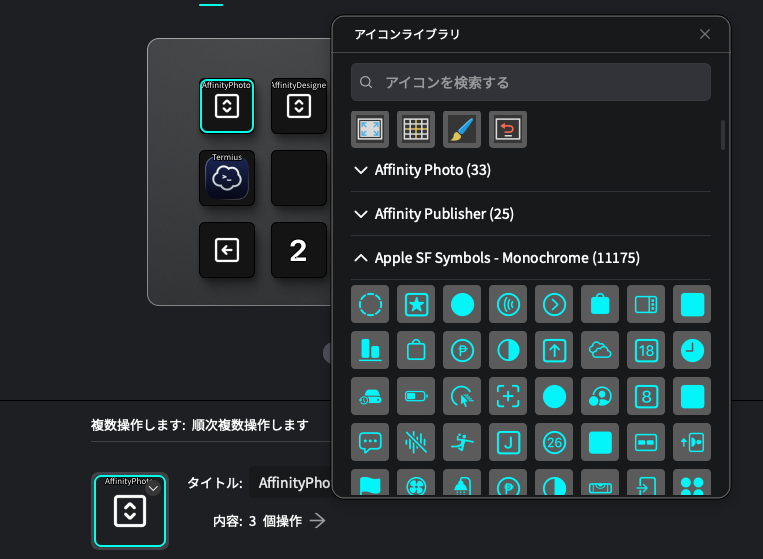Expand the Affinity Publisher (25) section
Image resolution: width=763 pixels, height=559 pixels.
[x=530, y=214]
